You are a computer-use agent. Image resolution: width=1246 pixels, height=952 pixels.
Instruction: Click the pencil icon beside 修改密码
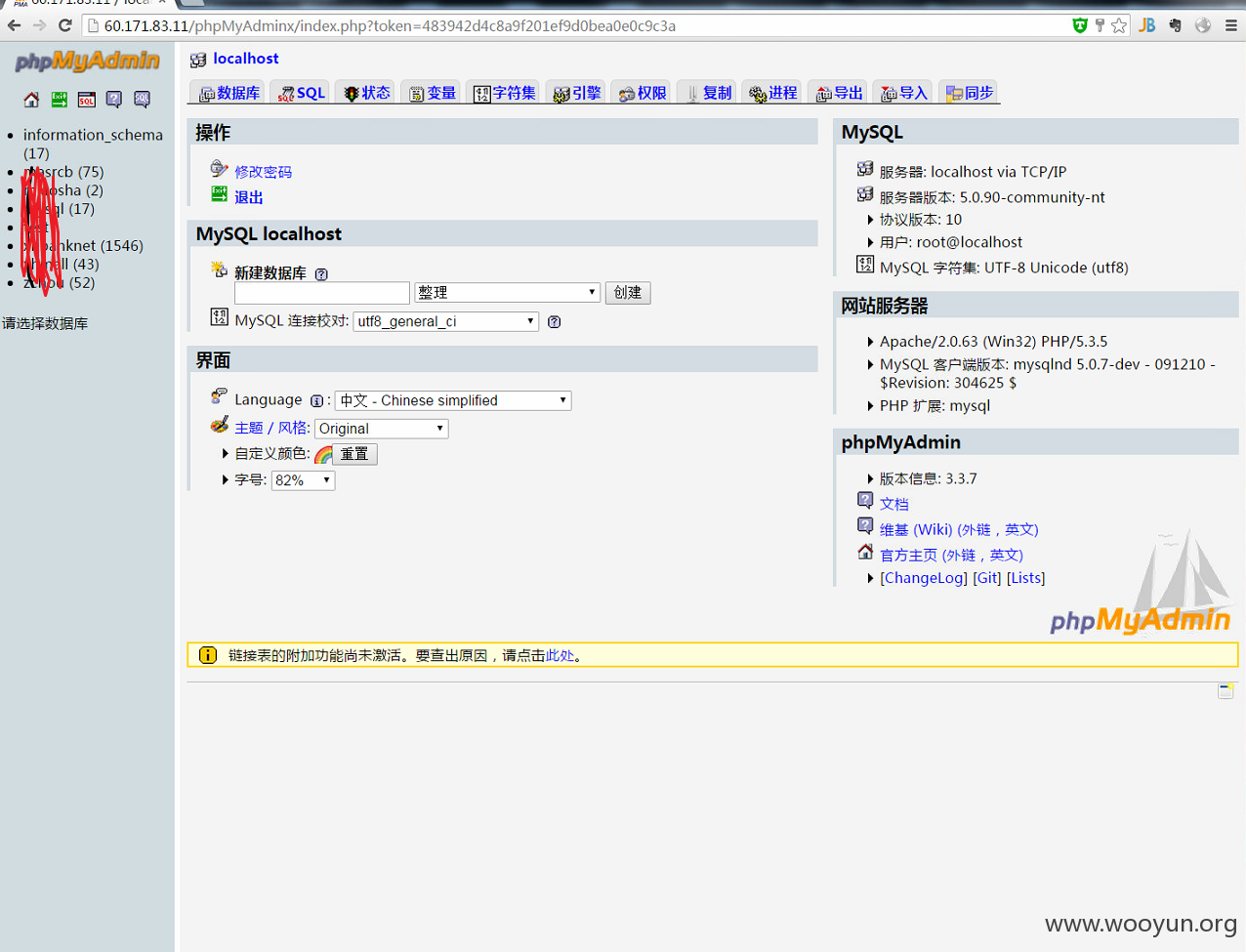click(x=219, y=169)
